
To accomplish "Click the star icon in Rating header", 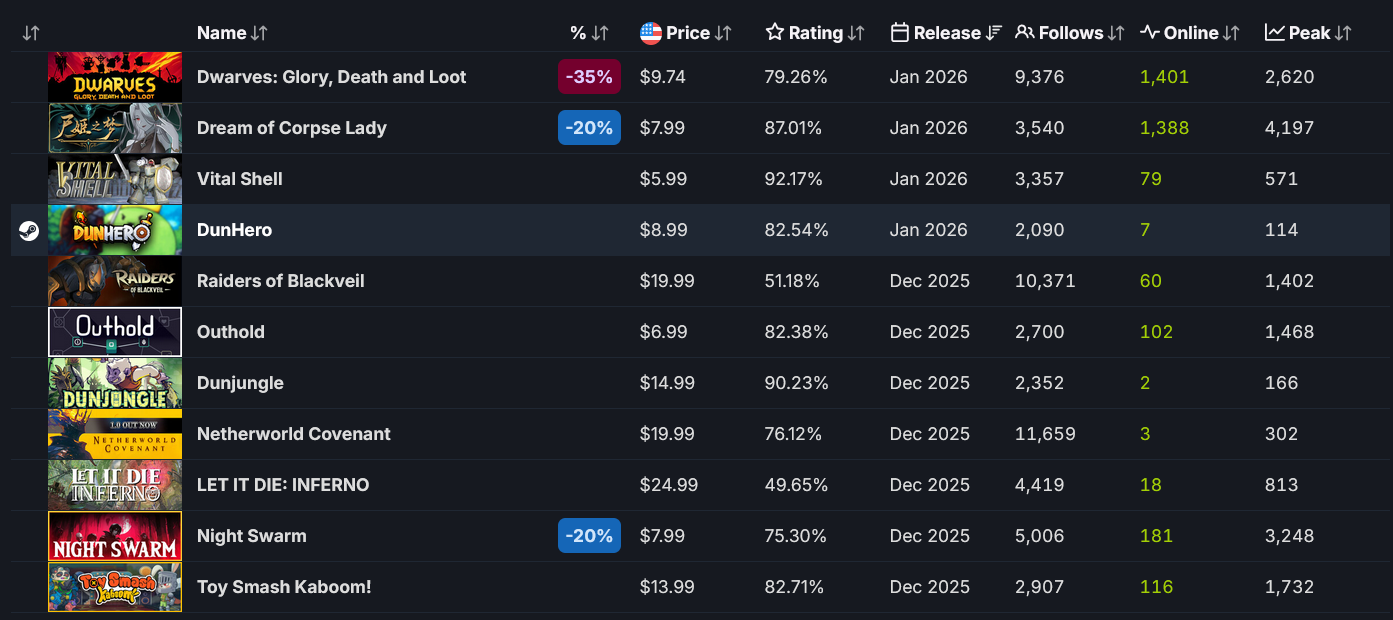I will (775, 33).
